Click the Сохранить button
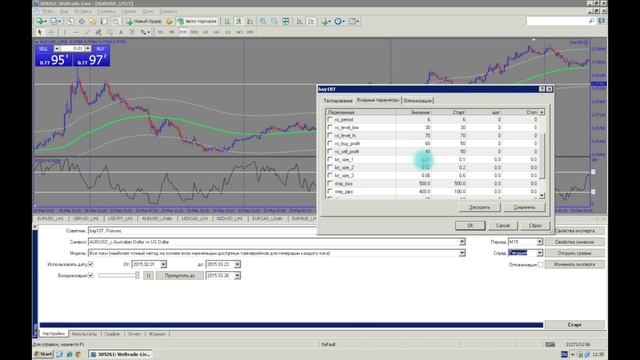 point(524,207)
